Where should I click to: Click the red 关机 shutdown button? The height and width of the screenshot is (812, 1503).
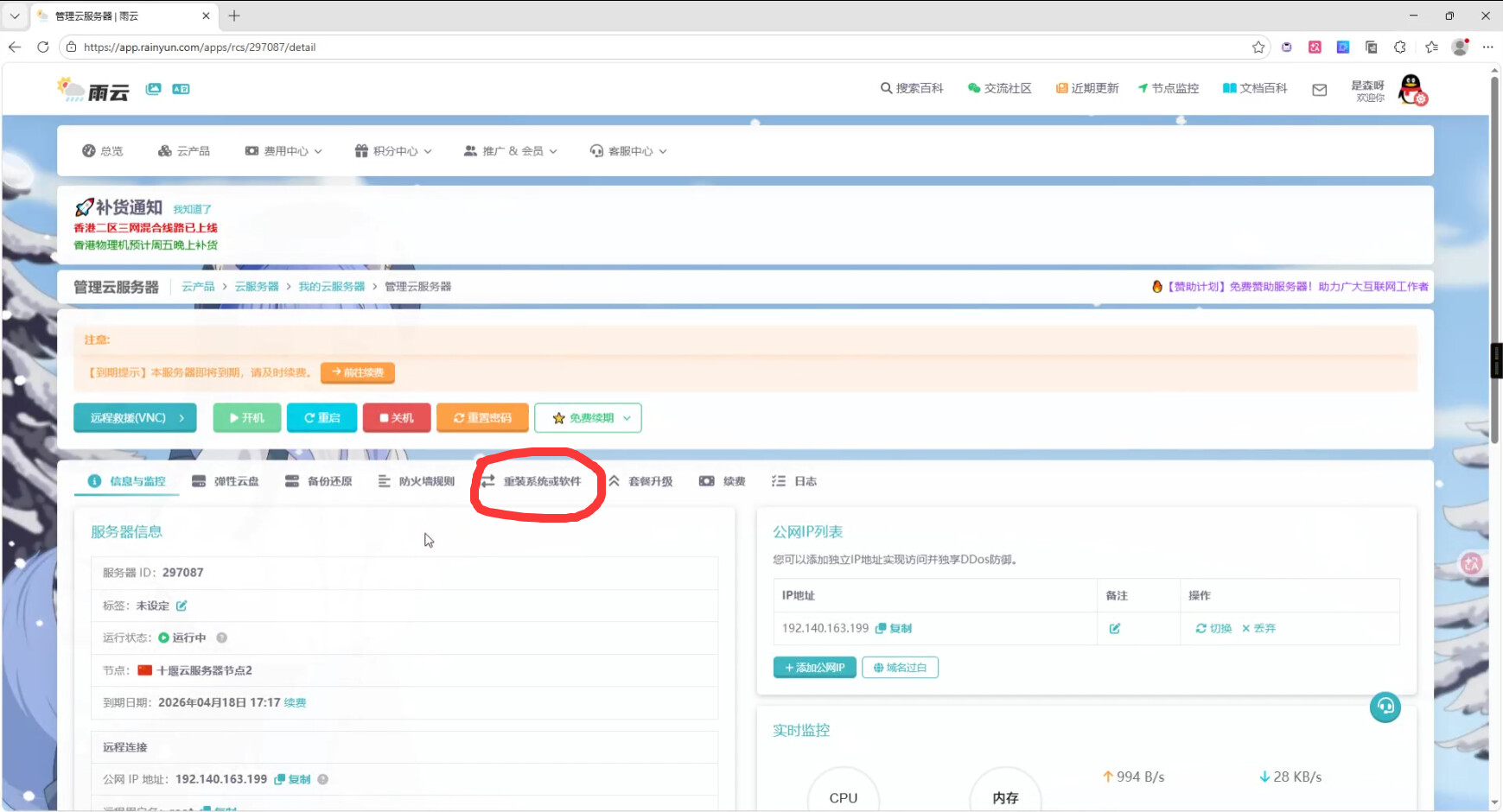click(397, 418)
